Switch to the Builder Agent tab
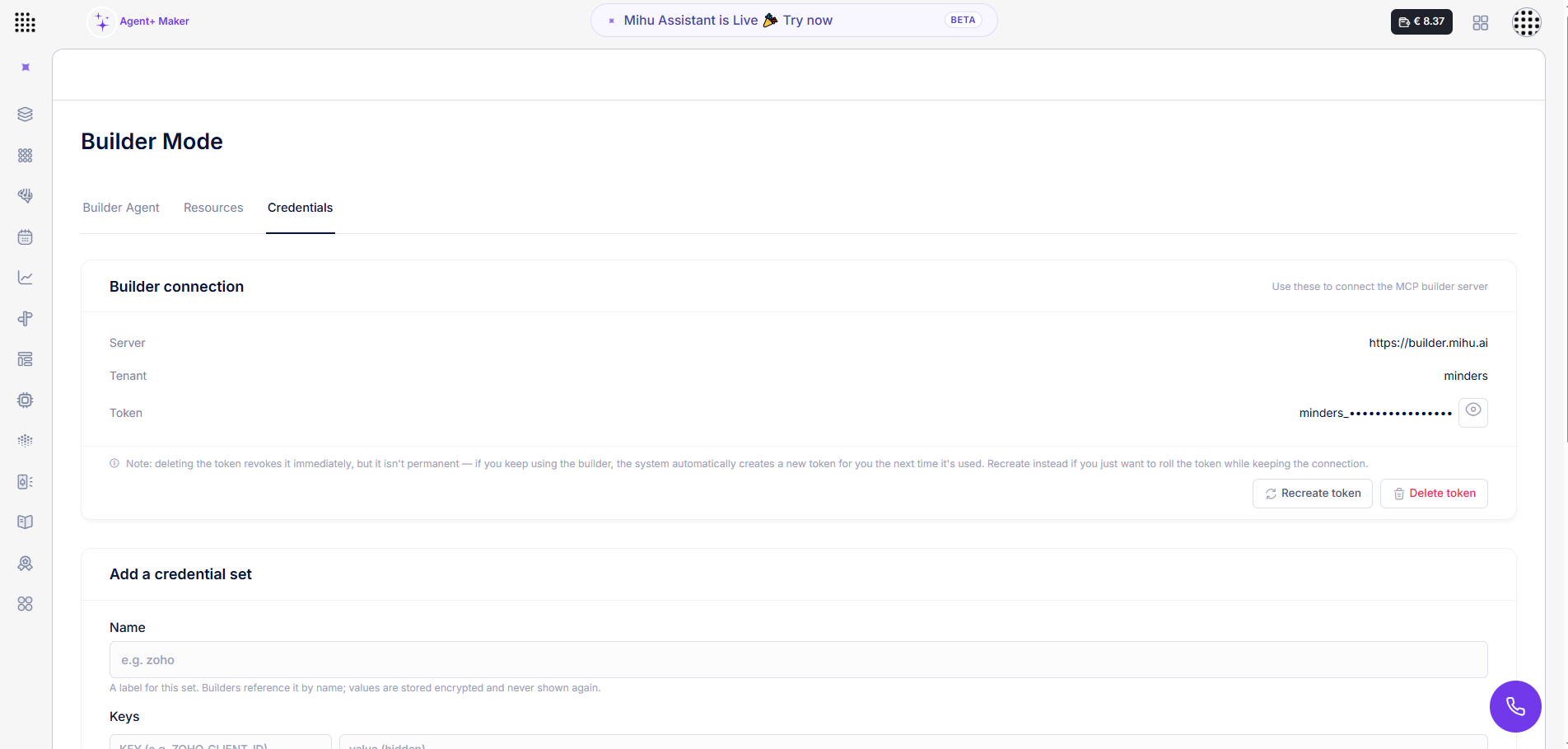1568x749 pixels. [x=121, y=208]
